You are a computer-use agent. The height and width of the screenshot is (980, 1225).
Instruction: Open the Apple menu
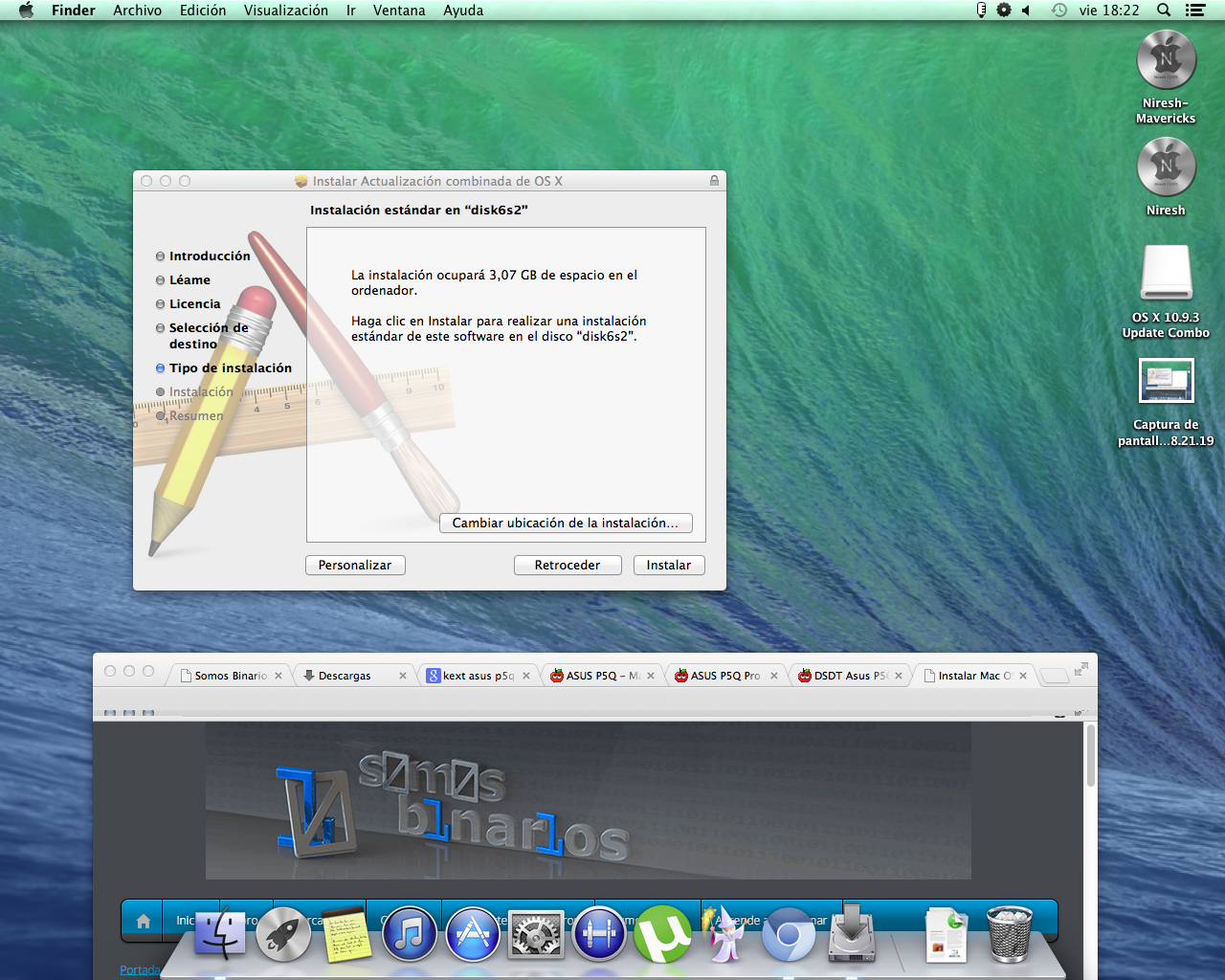(x=26, y=11)
